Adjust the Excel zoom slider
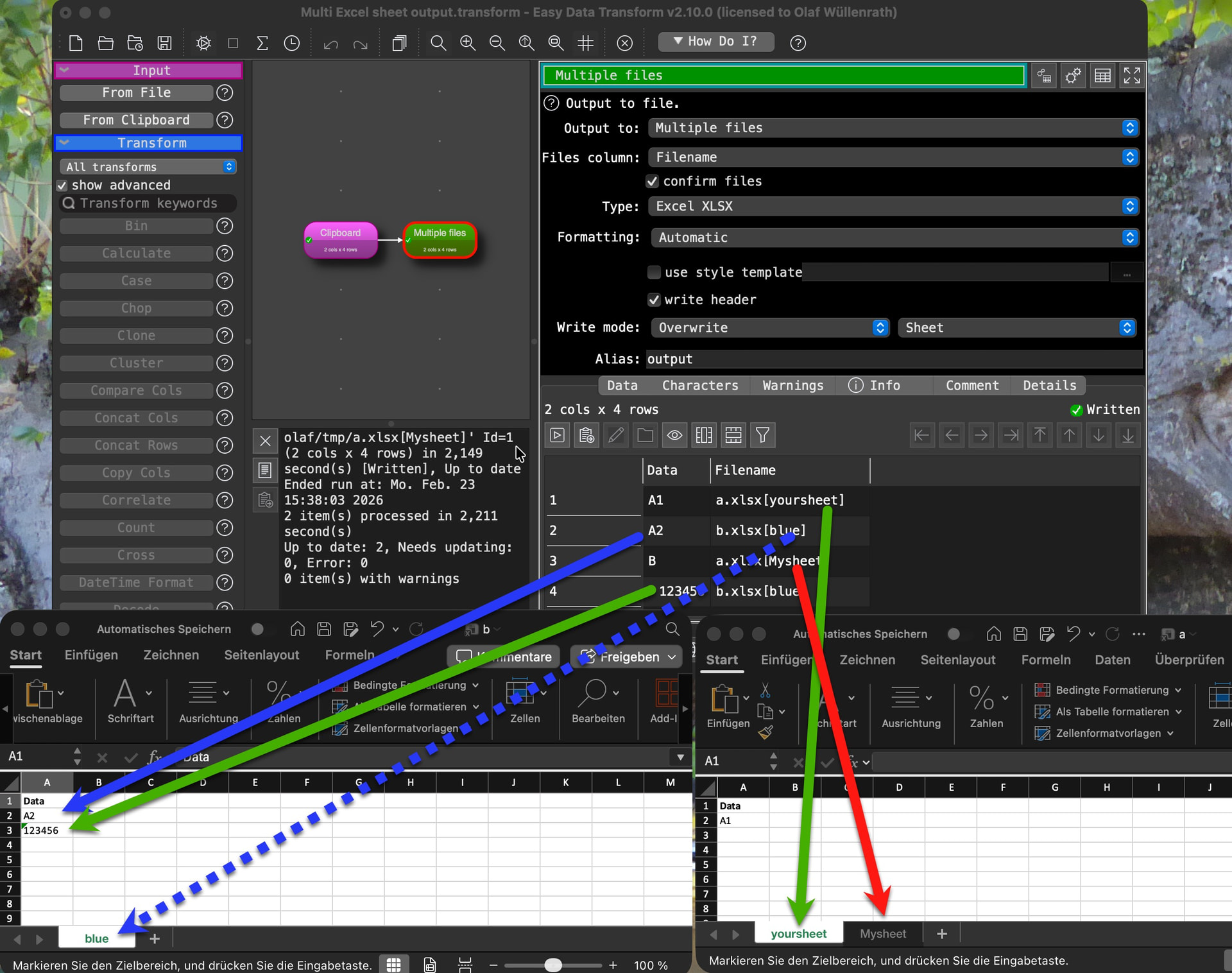 (x=553, y=965)
